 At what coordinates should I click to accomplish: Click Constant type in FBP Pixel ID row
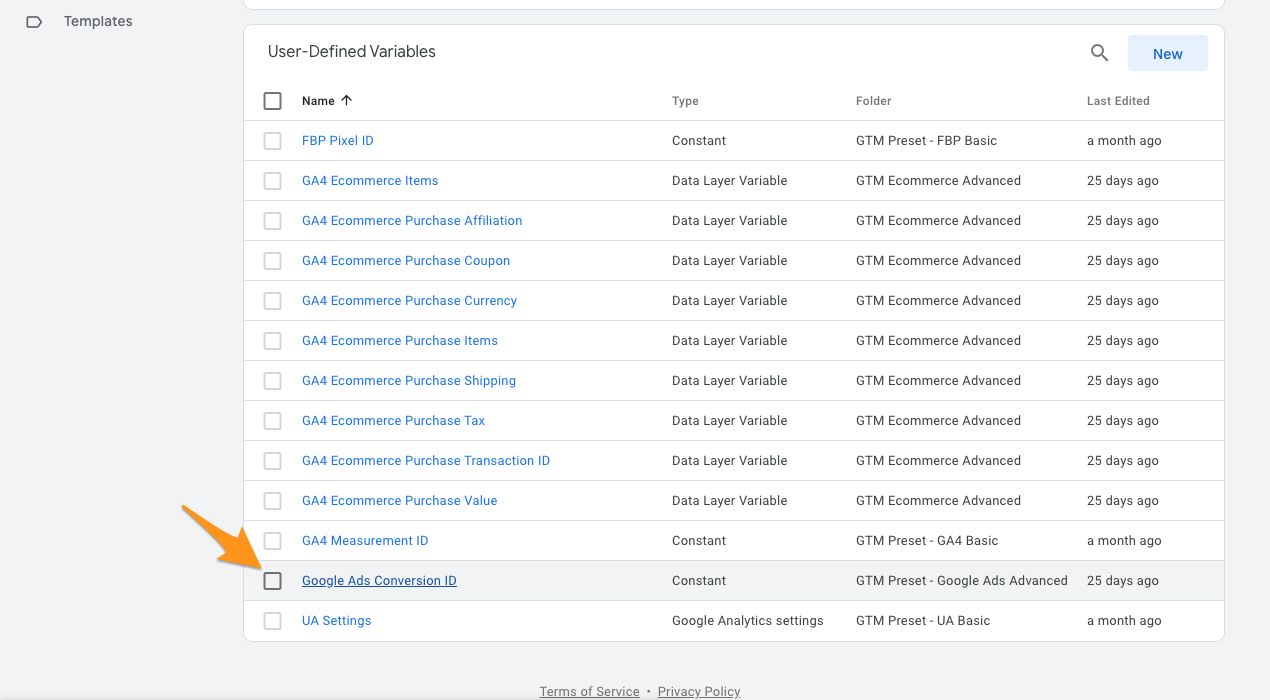(x=699, y=141)
